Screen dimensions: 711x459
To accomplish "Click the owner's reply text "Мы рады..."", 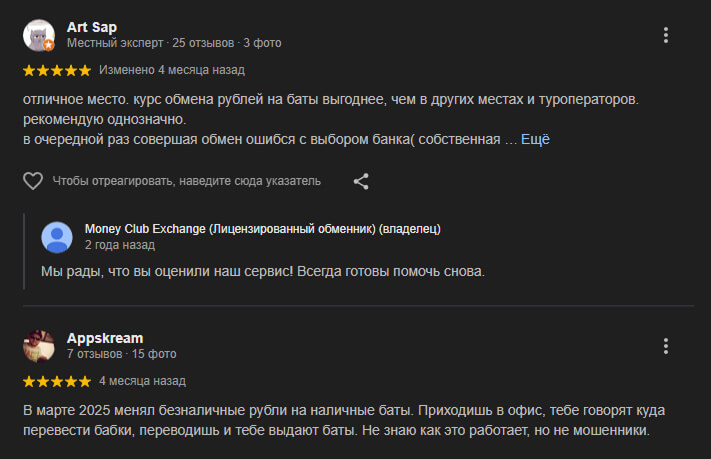I will tap(262, 272).
